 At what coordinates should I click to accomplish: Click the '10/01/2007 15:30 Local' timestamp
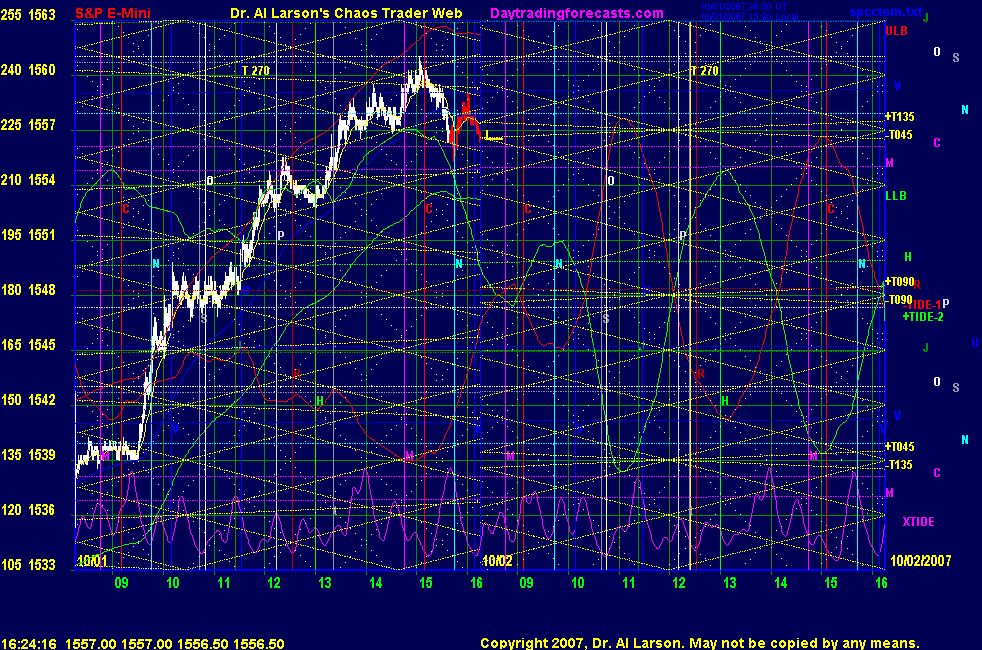pos(749,16)
